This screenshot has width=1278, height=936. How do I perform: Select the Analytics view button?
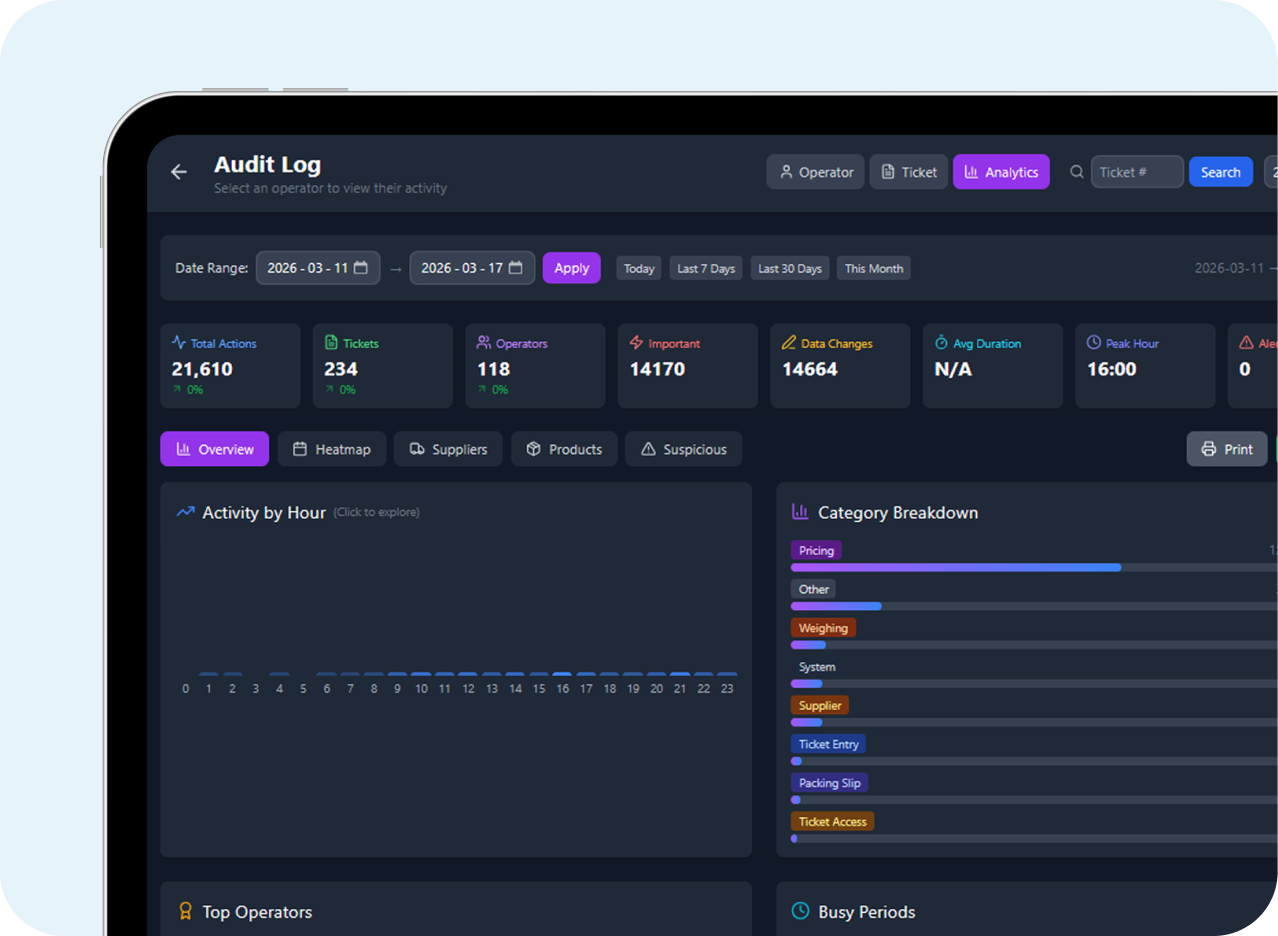click(1001, 172)
